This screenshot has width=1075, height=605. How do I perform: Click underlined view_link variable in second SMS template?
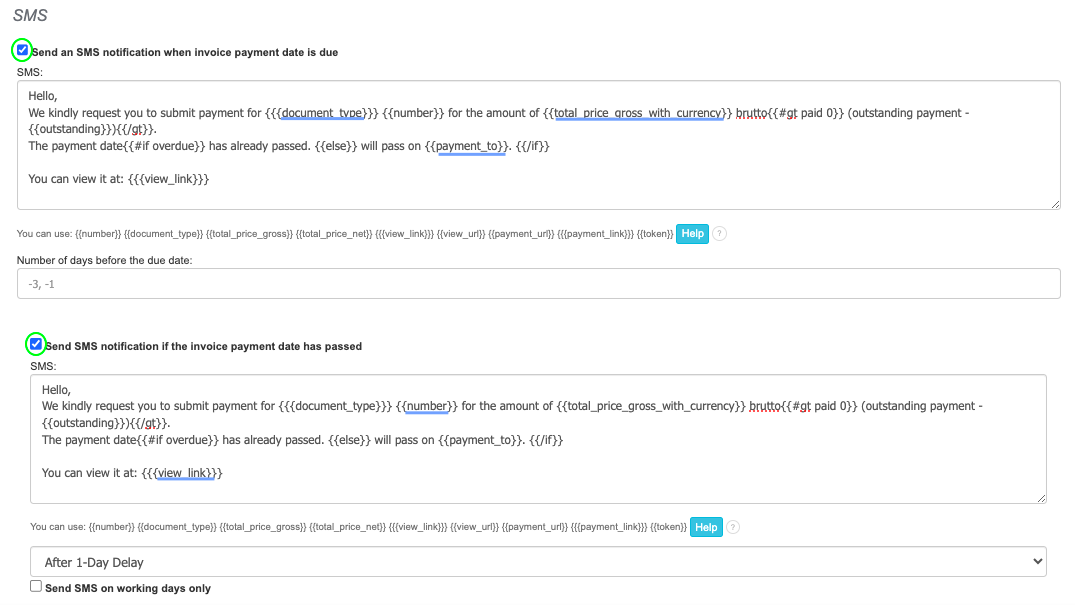tap(185, 472)
